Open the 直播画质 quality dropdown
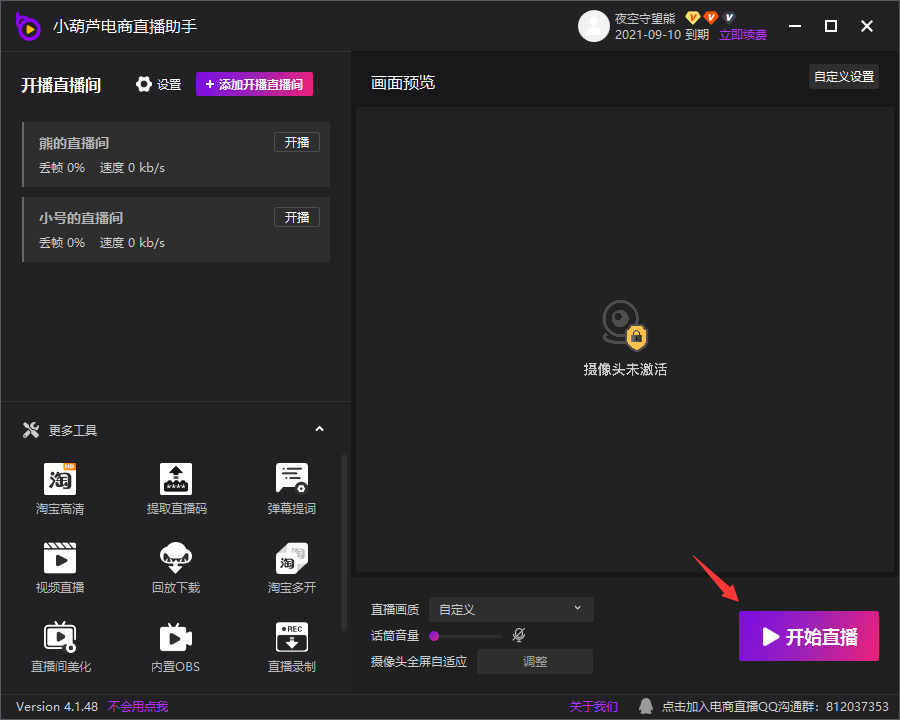Screen dimensions: 900x720 [511, 609]
